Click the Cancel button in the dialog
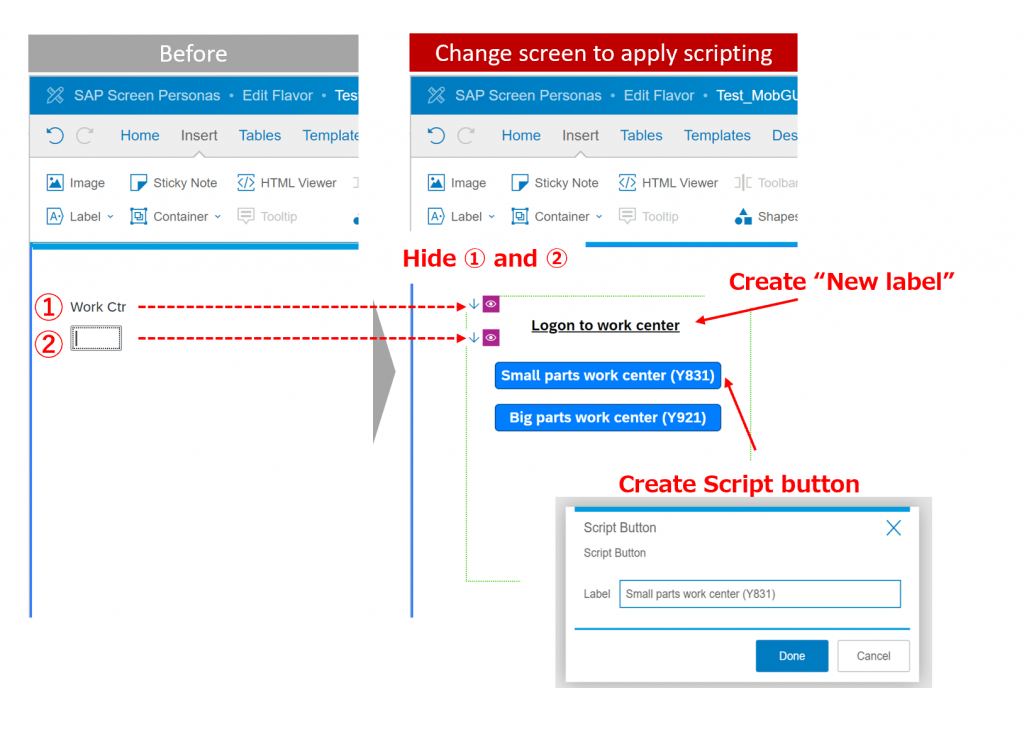This screenshot has width=1024, height=749. click(x=873, y=656)
